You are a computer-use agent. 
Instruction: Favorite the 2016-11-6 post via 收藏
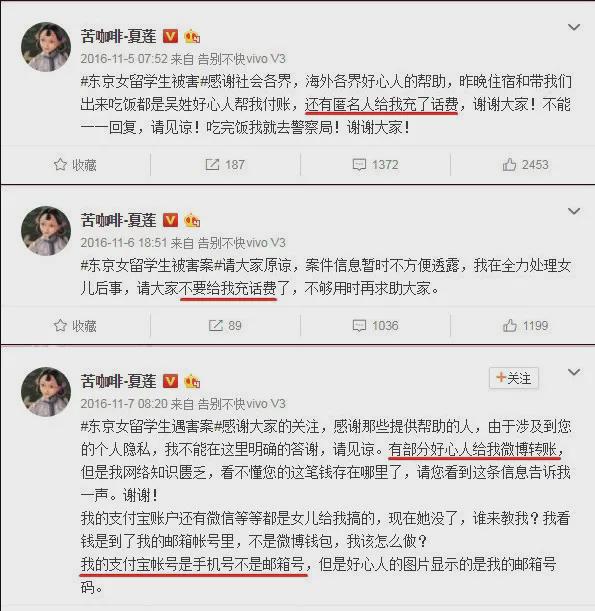click(75, 326)
